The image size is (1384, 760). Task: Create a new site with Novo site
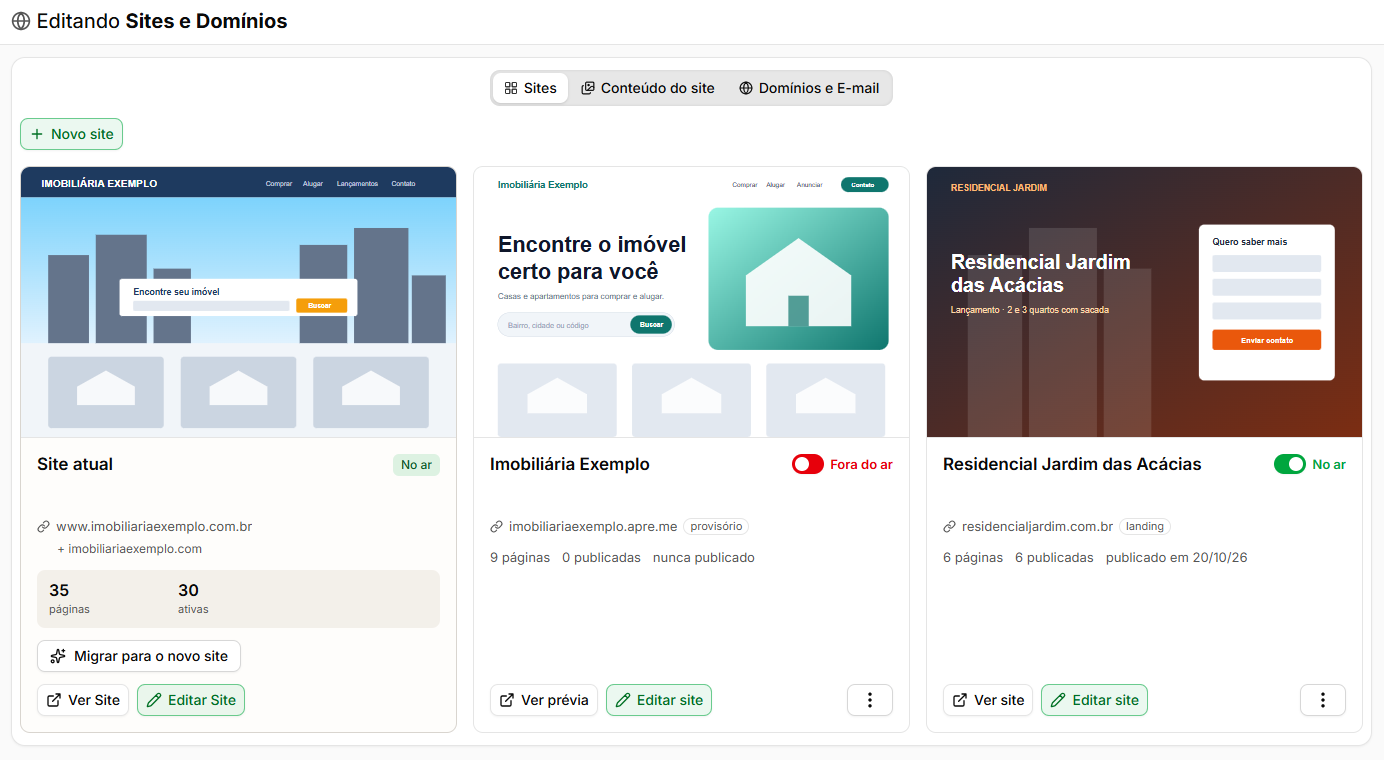tap(71, 134)
